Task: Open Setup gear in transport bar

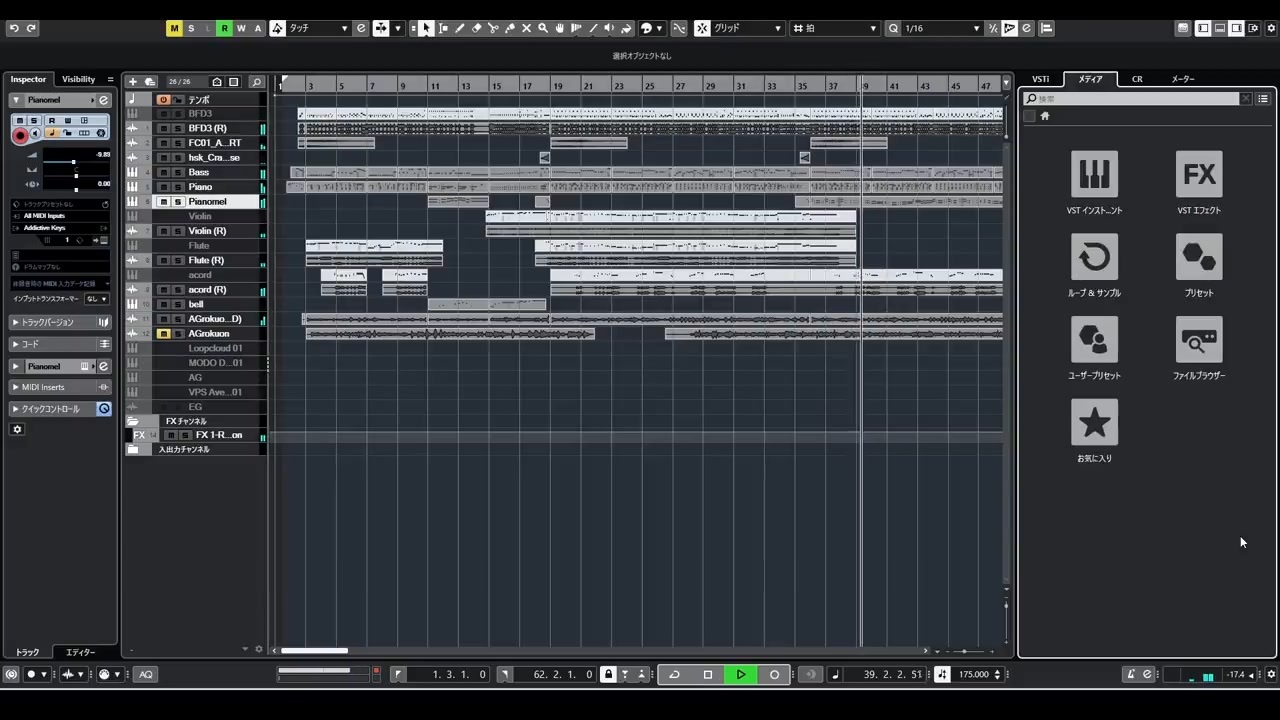Action: tap(1271, 674)
